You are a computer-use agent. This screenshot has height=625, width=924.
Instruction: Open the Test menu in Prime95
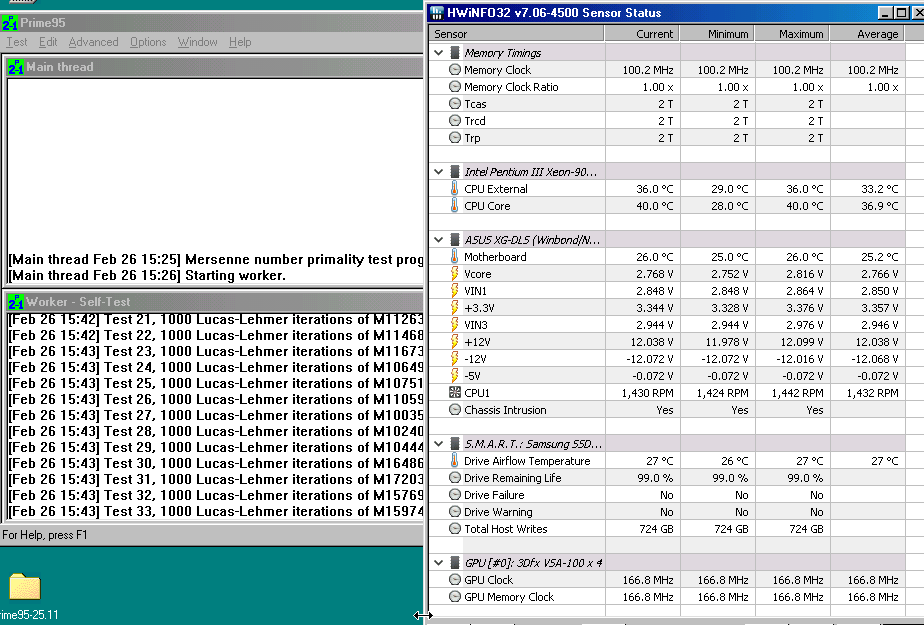[x=16, y=42]
